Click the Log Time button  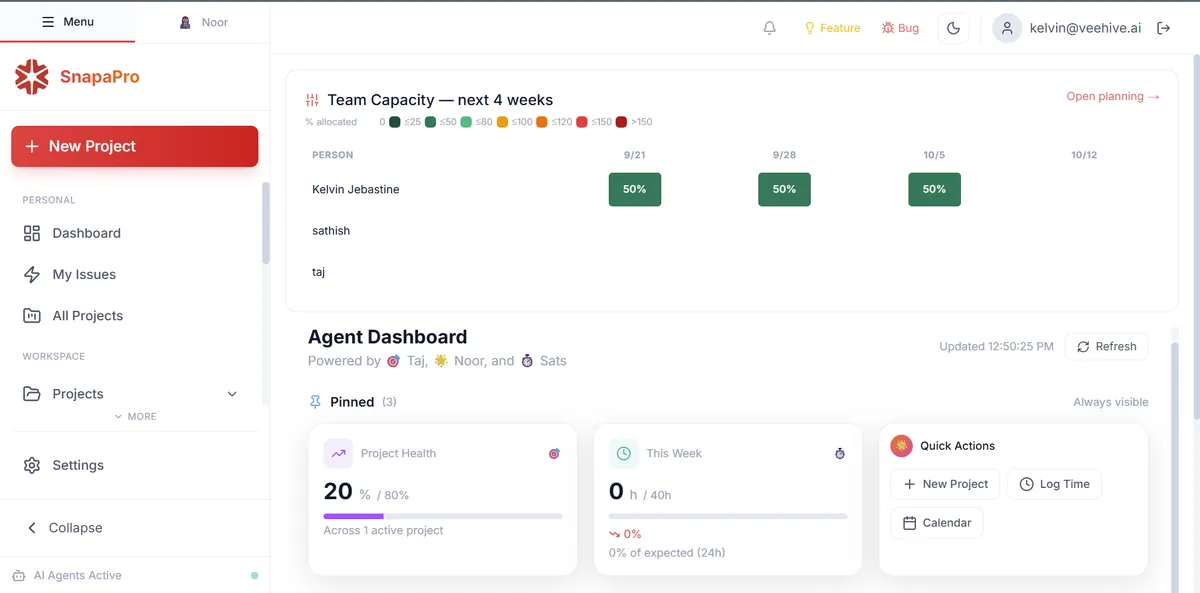click(x=1054, y=484)
